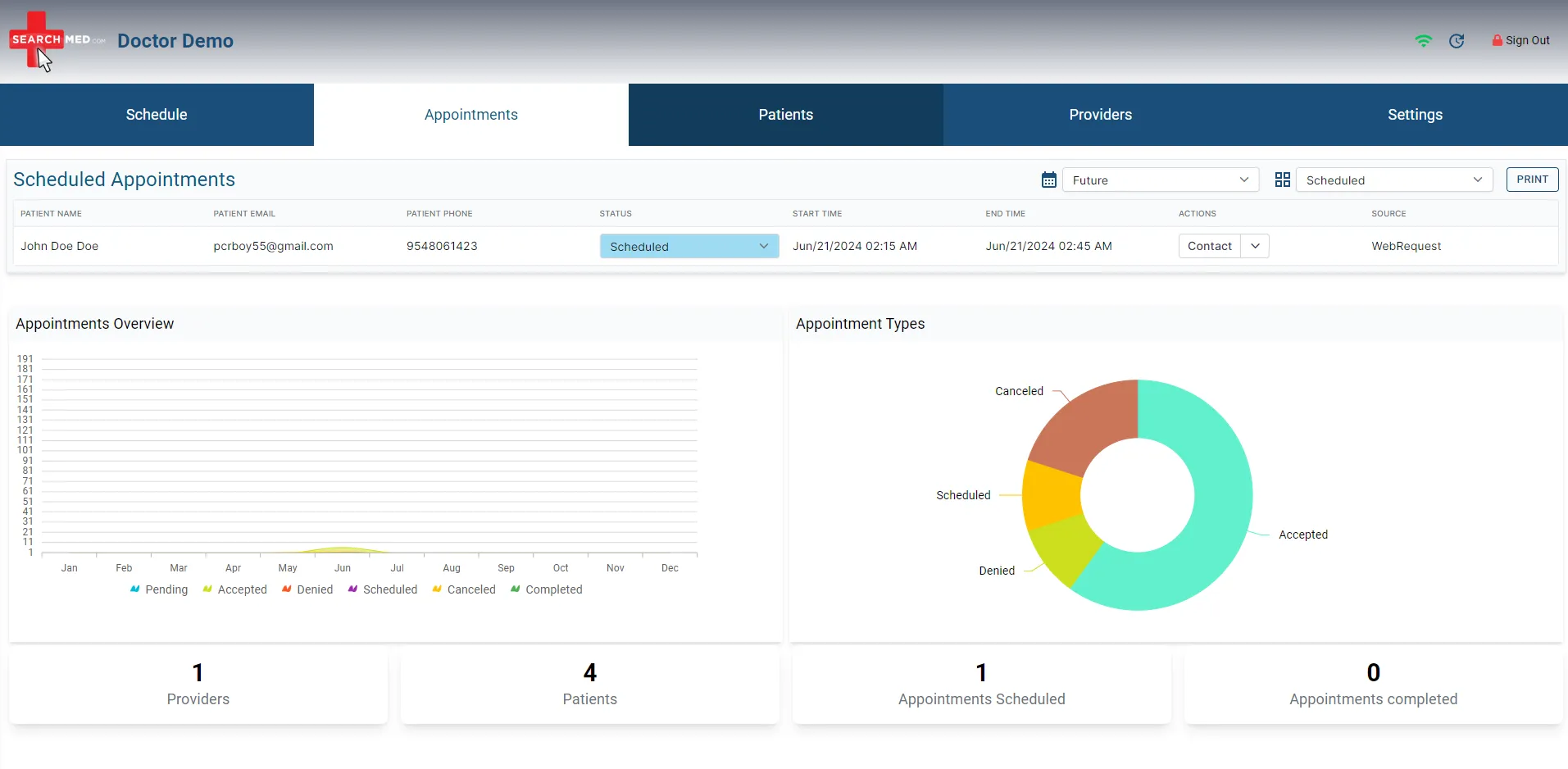Screen dimensions: 1568x769
Task: Click the red lock icon beside Sign Out
Action: (1498, 40)
